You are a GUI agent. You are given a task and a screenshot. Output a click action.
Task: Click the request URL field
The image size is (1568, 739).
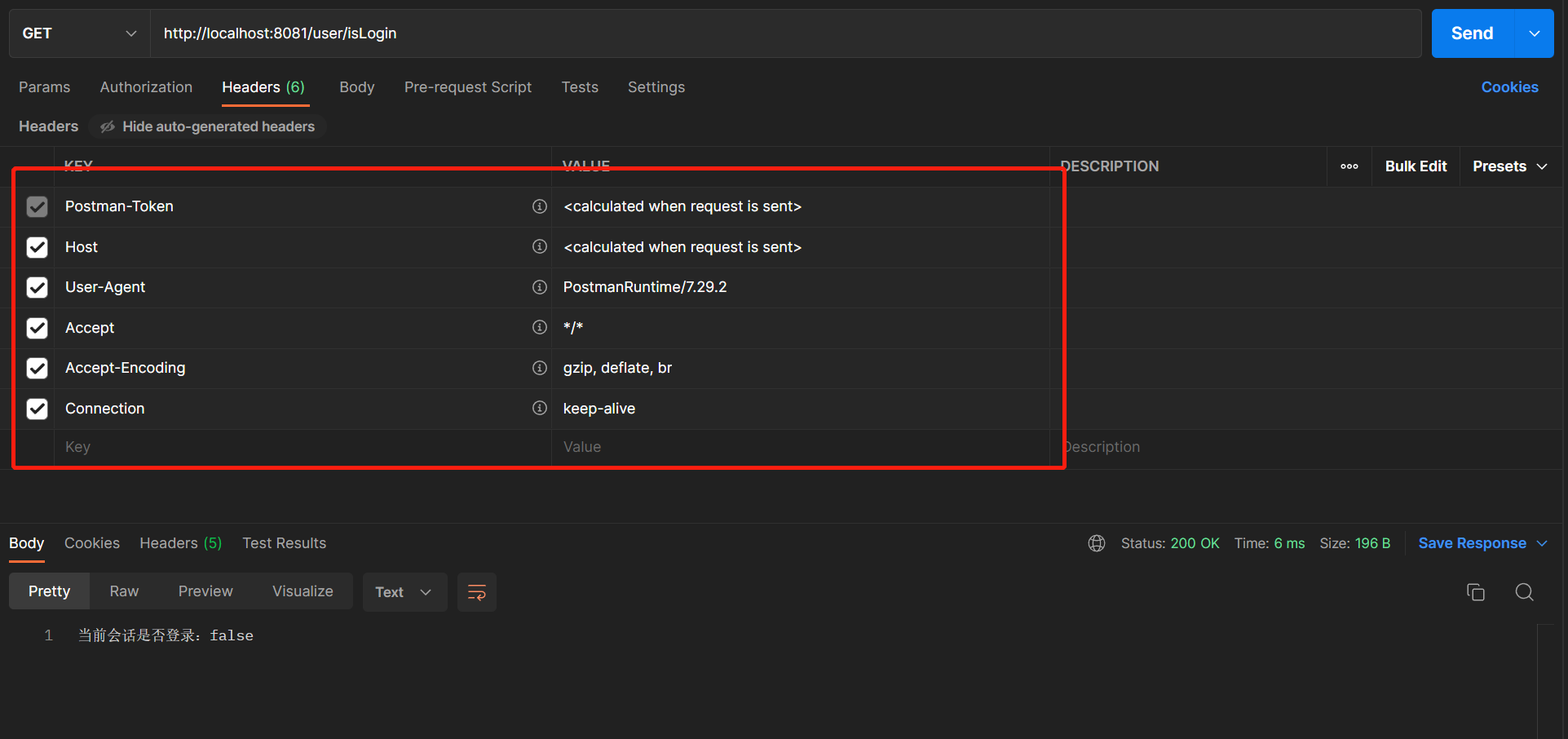coord(786,33)
